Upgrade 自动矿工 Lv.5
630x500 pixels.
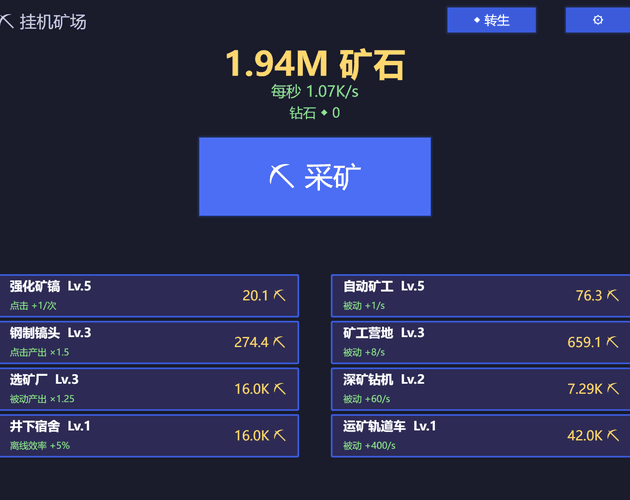point(481,296)
